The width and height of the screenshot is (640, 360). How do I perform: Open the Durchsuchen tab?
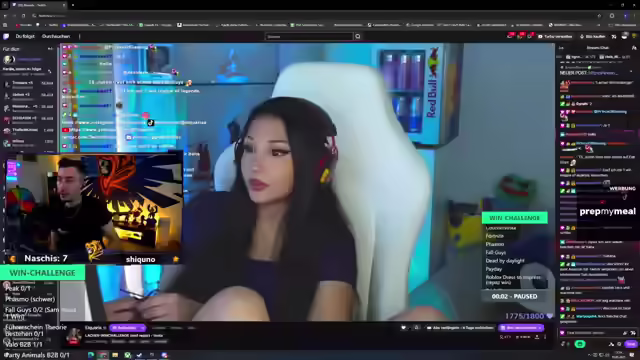click(56, 36)
